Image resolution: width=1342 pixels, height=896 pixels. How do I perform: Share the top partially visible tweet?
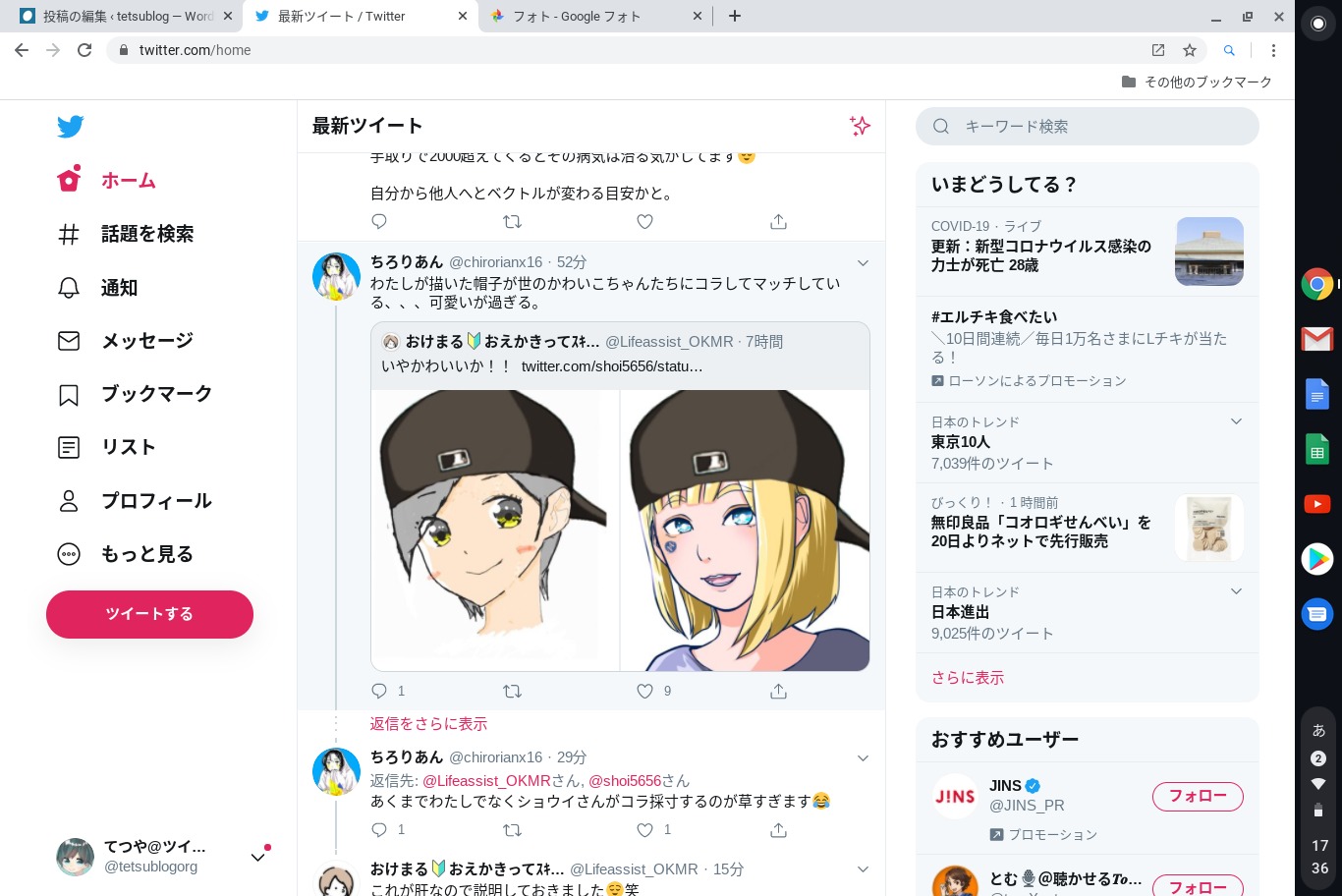pos(778,222)
